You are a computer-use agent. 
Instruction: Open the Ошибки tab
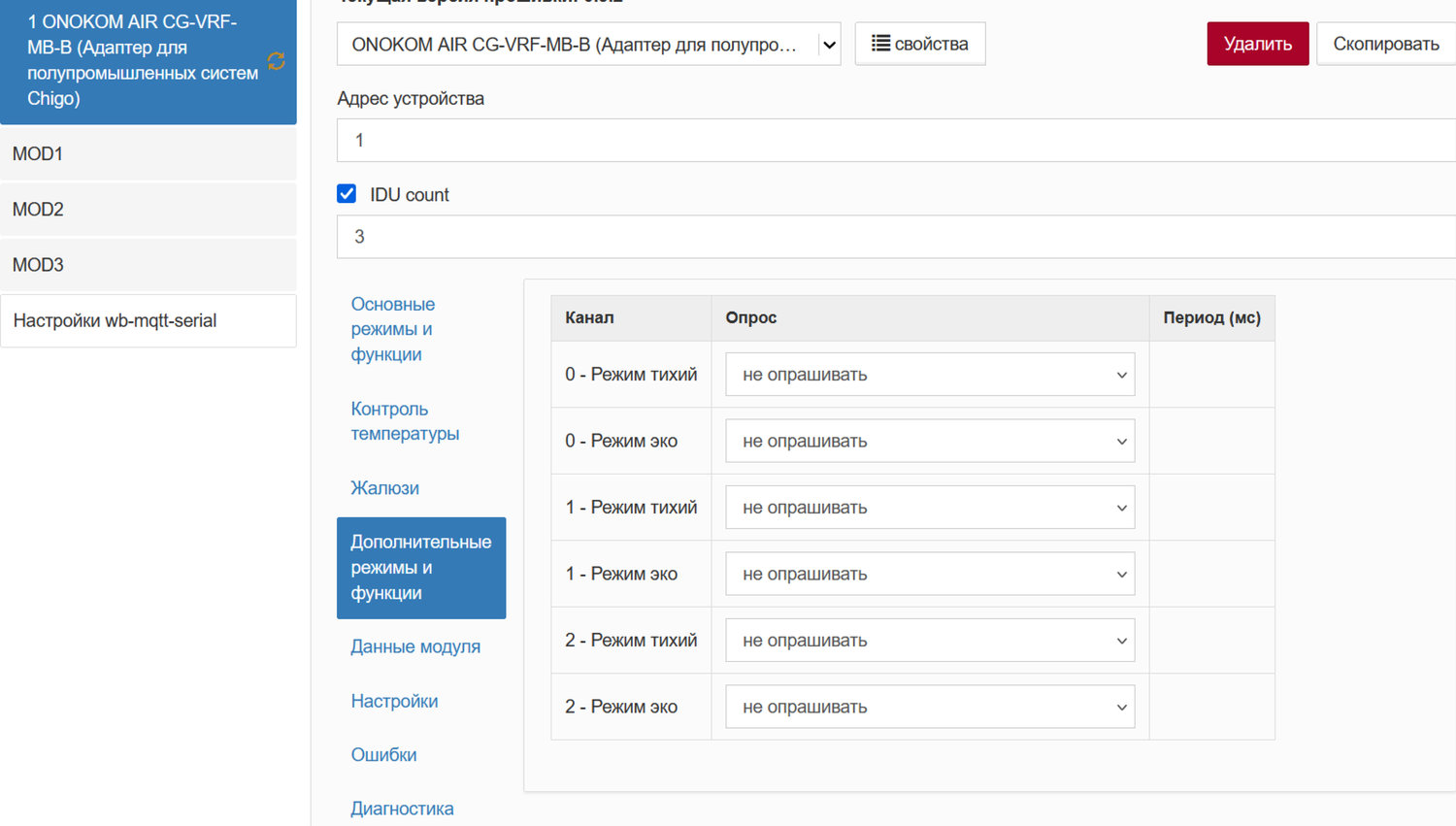[383, 755]
